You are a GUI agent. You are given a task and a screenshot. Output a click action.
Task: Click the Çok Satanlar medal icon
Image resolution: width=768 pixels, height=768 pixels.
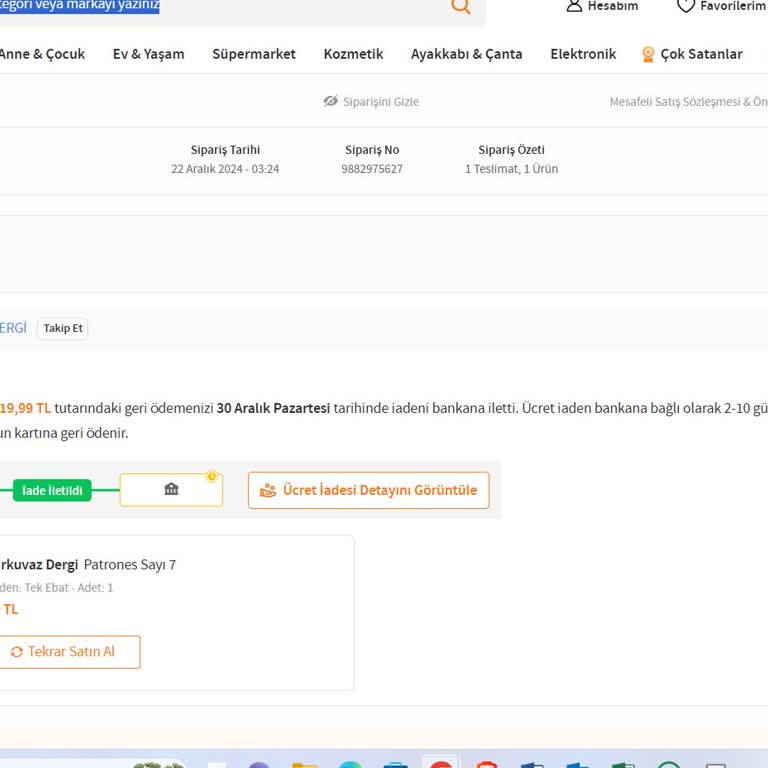pyautogui.click(x=648, y=54)
